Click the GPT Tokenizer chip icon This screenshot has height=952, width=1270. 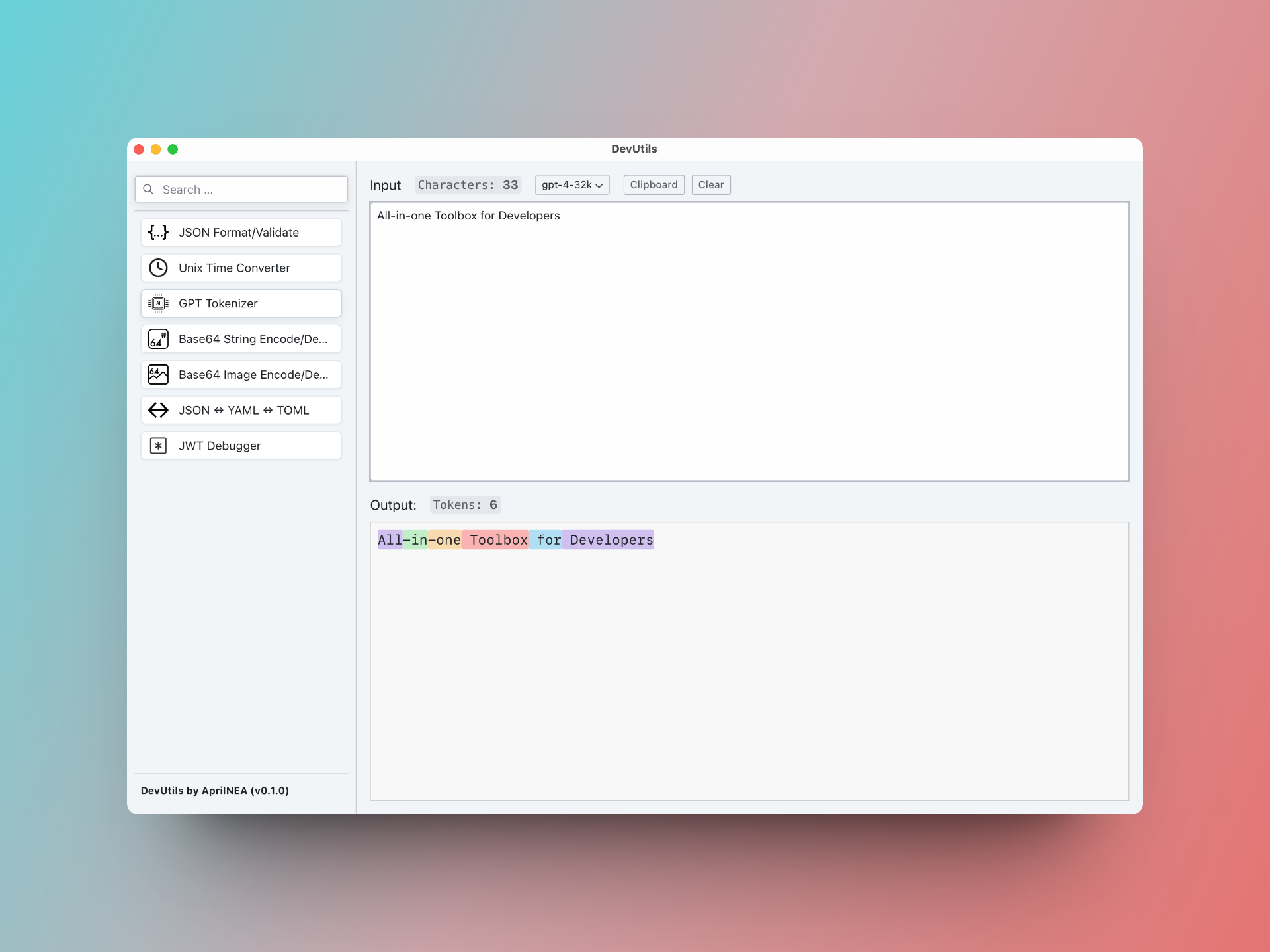pos(158,303)
